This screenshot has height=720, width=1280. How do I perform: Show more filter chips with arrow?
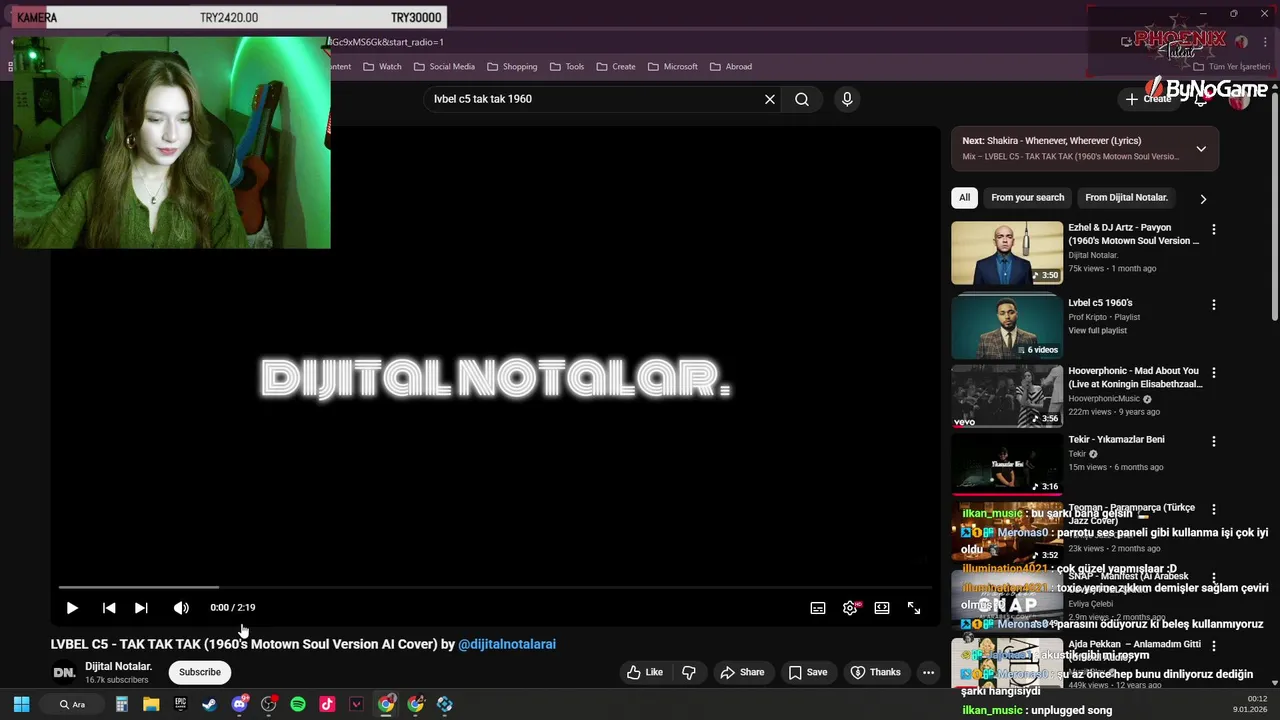(1203, 199)
